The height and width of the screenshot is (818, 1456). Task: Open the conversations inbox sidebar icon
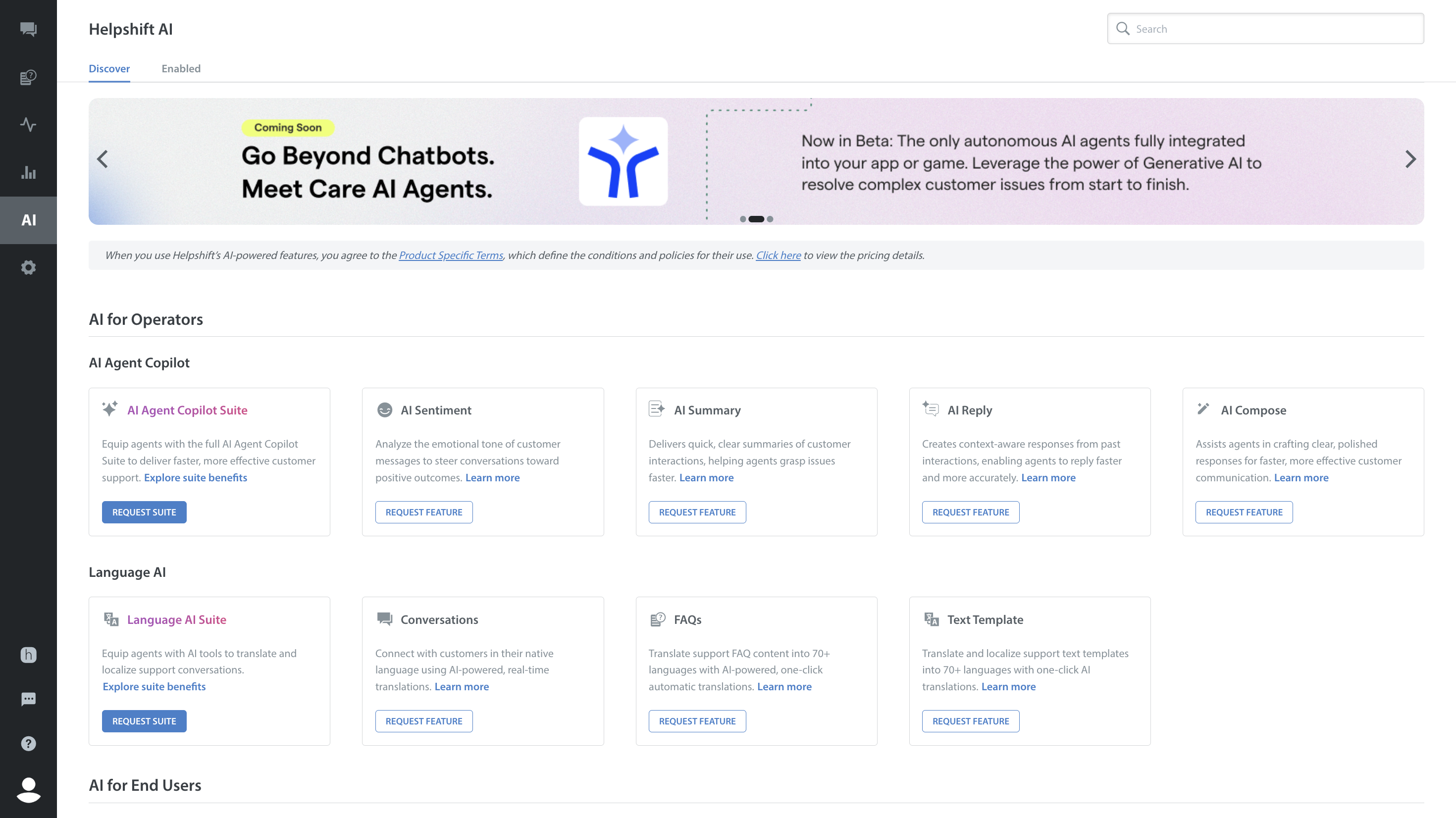(x=28, y=29)
